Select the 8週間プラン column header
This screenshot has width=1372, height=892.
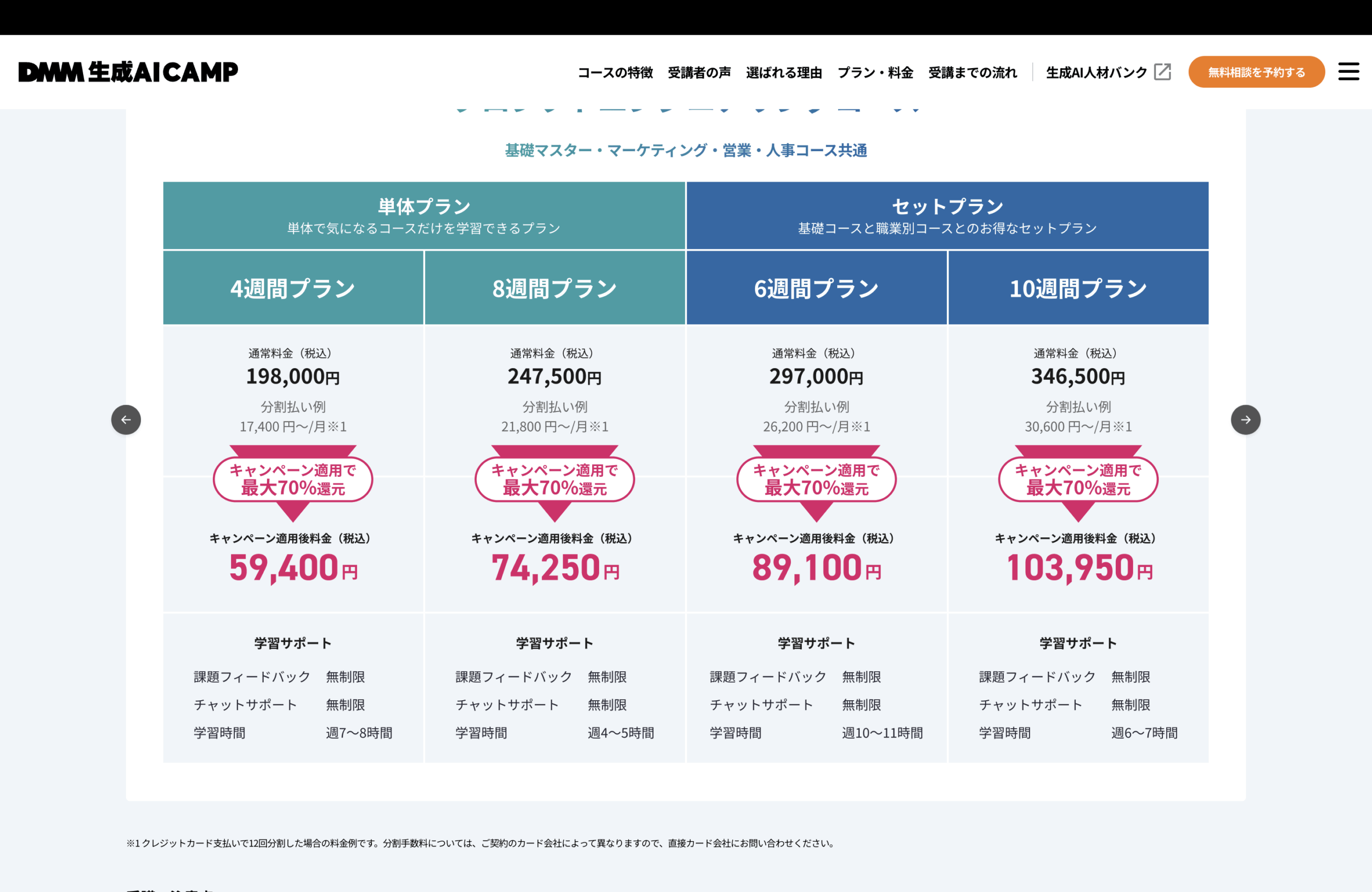coord(555,288)
